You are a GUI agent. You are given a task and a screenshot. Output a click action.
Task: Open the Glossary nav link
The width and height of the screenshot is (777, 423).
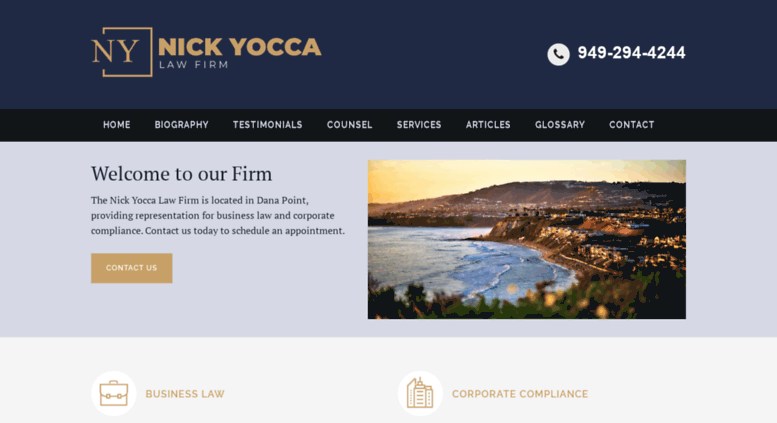pyautogui.click(x=560, y=125)
